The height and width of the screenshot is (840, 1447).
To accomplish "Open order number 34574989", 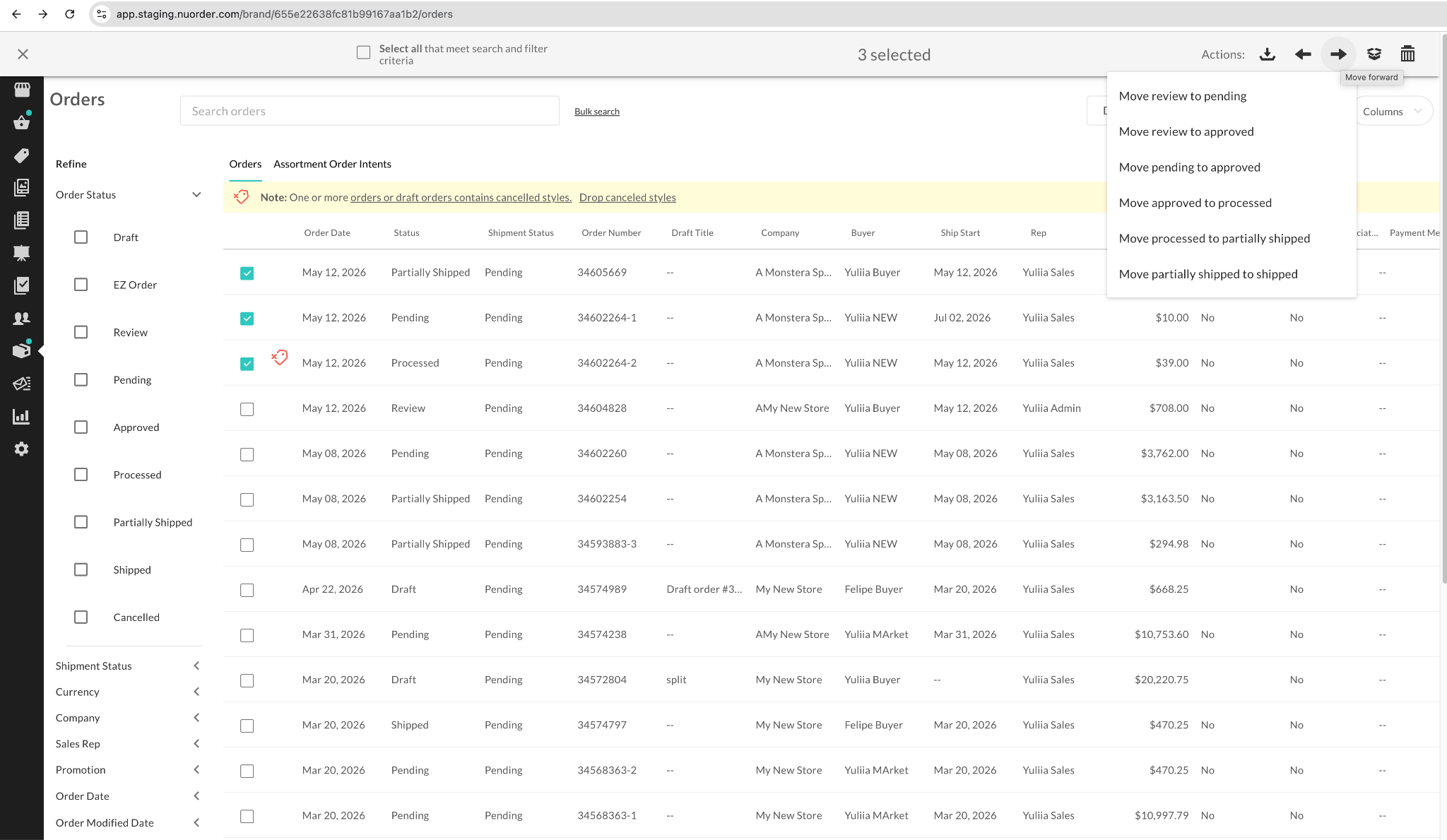I will [602, 589].
